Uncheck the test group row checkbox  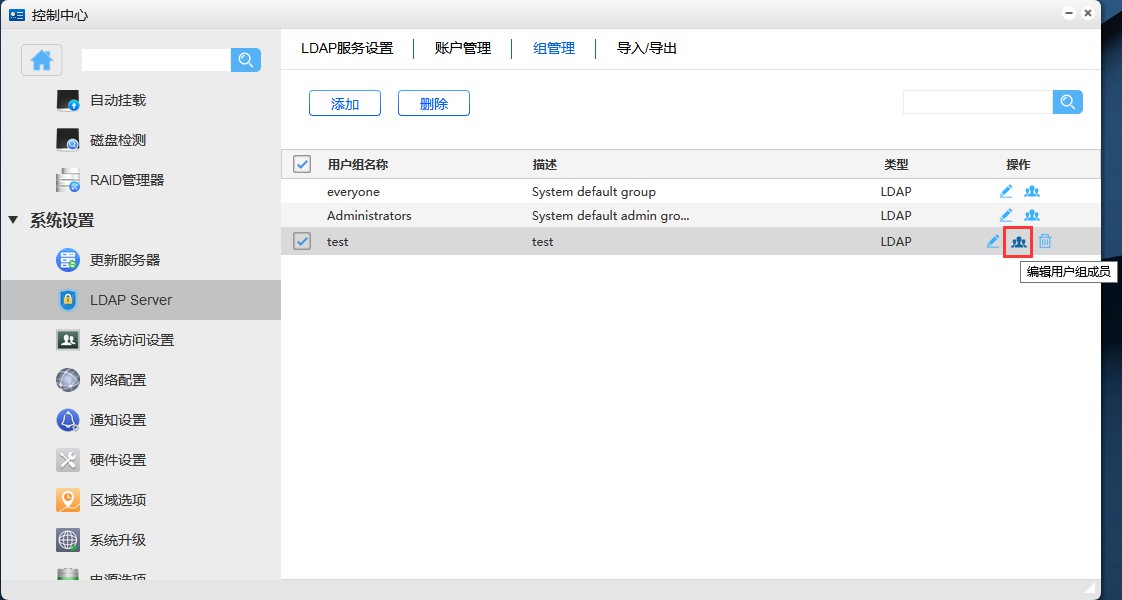click(x=302, y=241)
